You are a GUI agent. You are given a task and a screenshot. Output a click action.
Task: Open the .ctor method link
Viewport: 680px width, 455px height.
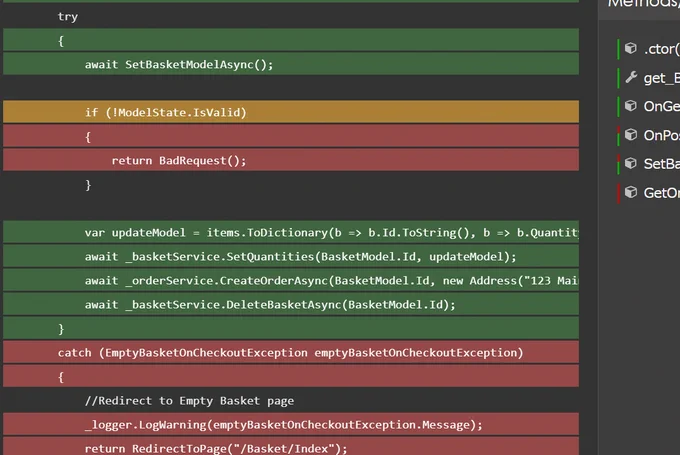click(662, 49)
